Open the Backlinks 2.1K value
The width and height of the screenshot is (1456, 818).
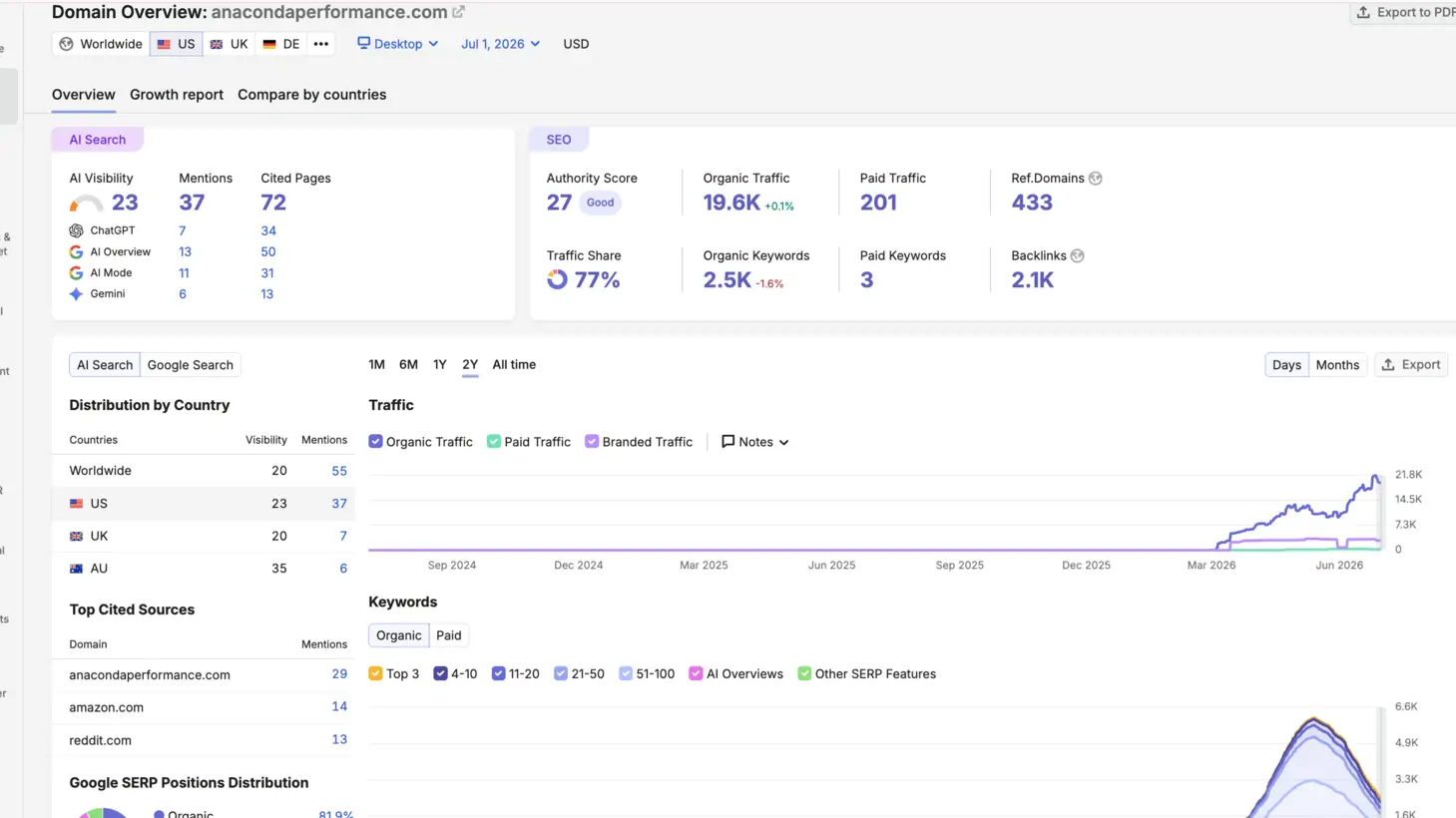click(1033, 280)
